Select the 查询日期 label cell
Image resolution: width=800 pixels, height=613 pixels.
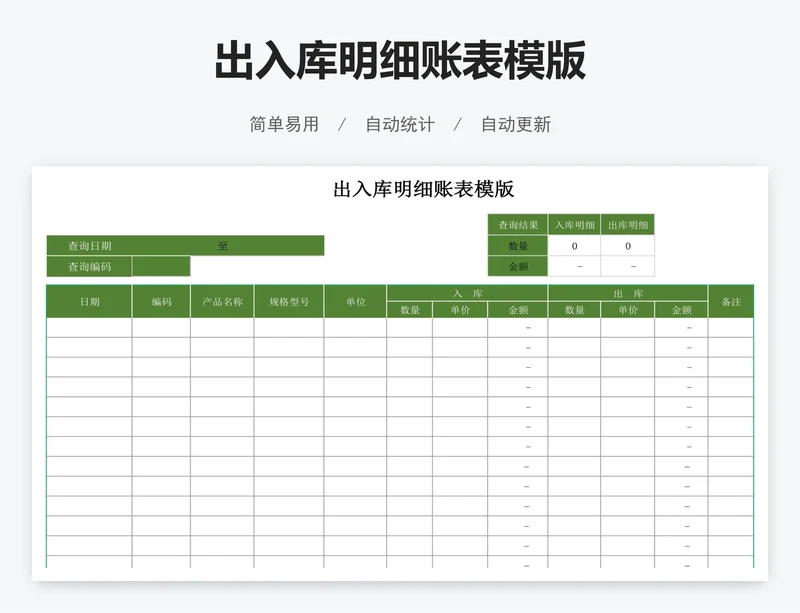tap(89, 246)
